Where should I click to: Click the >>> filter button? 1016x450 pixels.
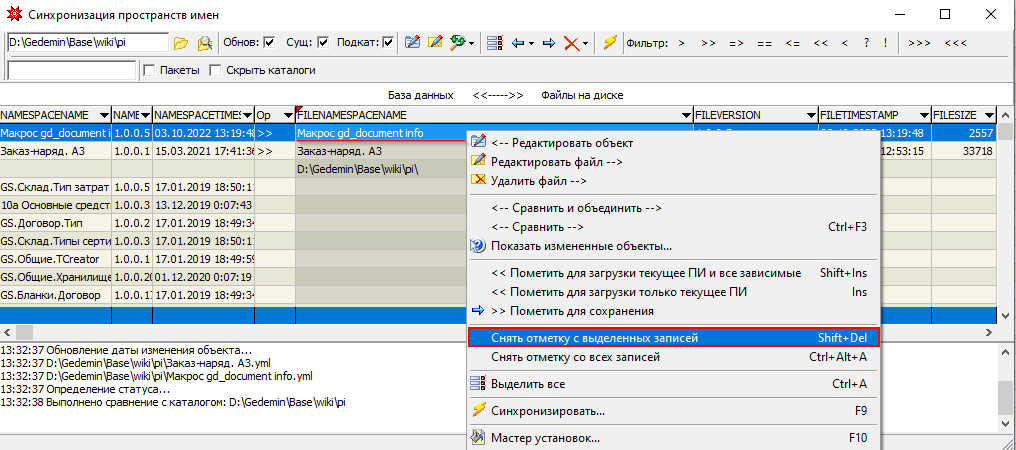(x=920, y=43)
